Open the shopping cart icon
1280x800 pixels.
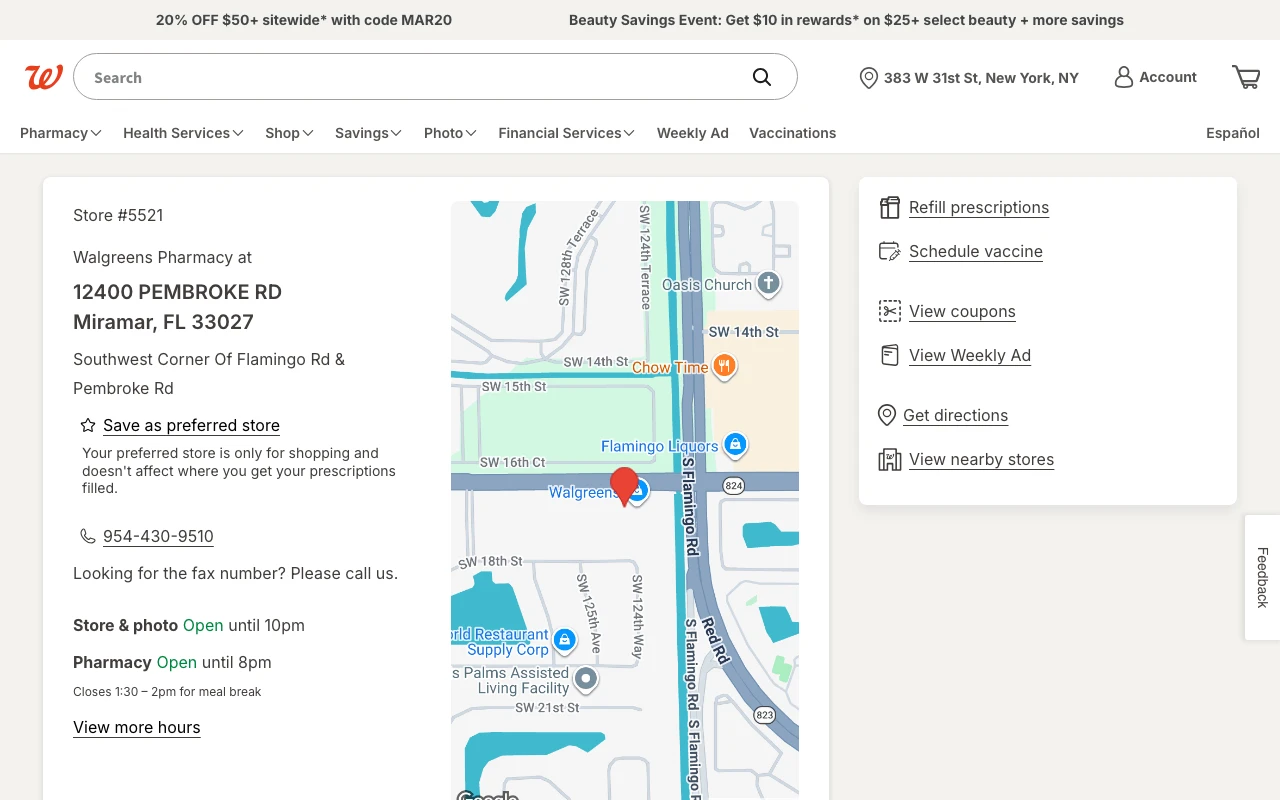1246,77
